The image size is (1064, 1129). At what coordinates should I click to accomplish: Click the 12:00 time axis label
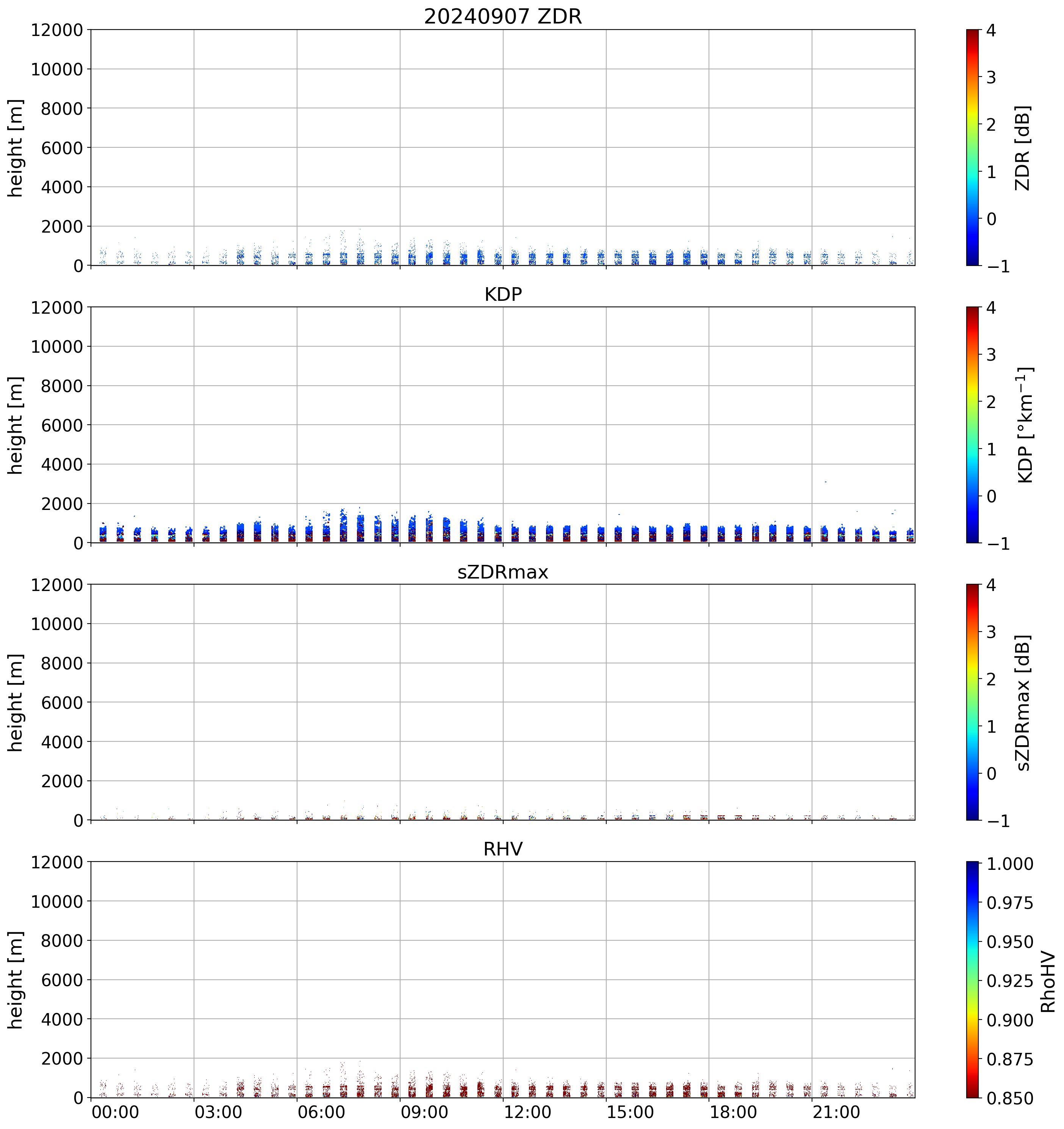pos(528,1112)
